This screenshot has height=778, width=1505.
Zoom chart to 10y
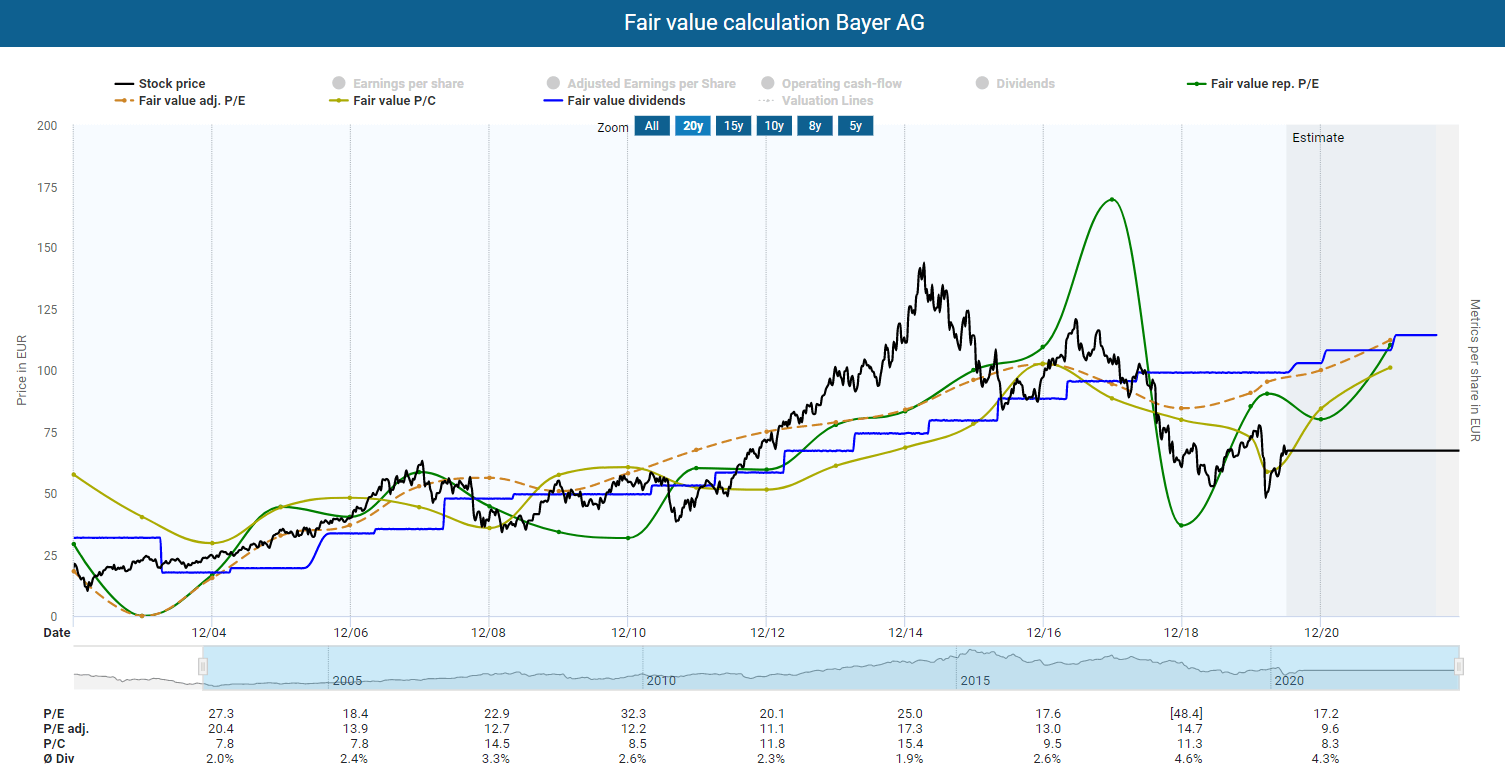click(774, 126)
